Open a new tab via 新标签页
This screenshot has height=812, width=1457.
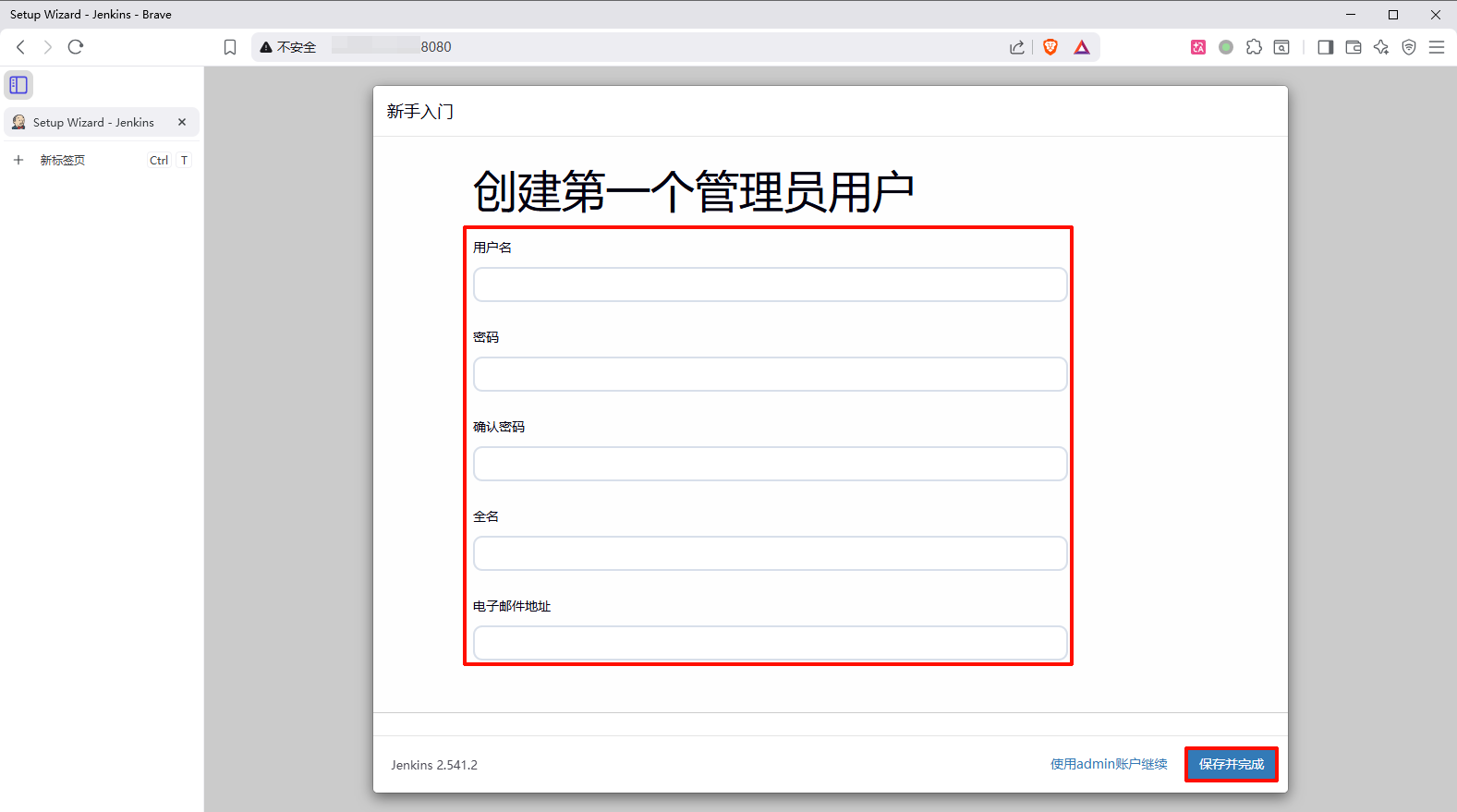63,160
